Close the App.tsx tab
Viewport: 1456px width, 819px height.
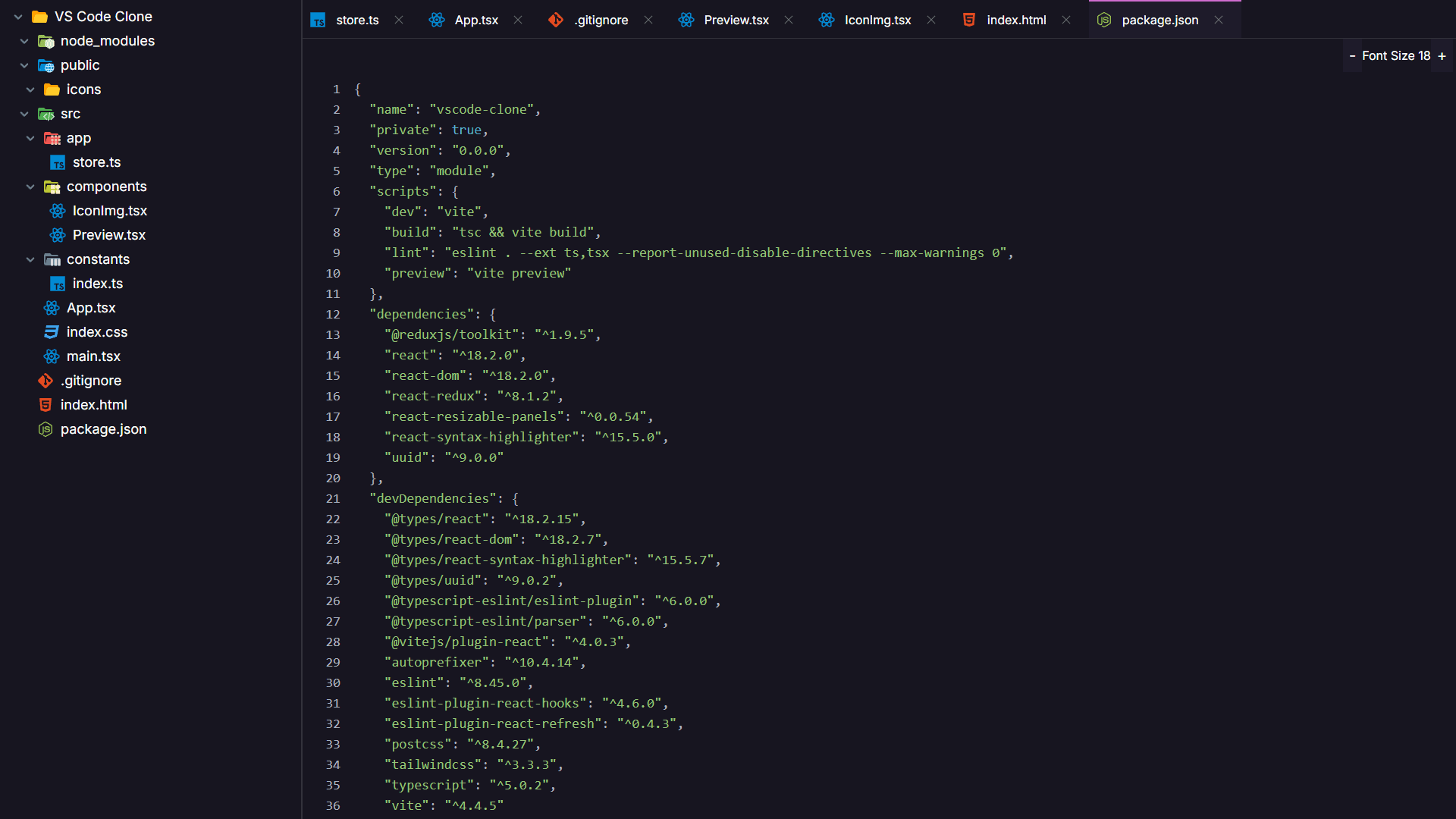(518, 20)
